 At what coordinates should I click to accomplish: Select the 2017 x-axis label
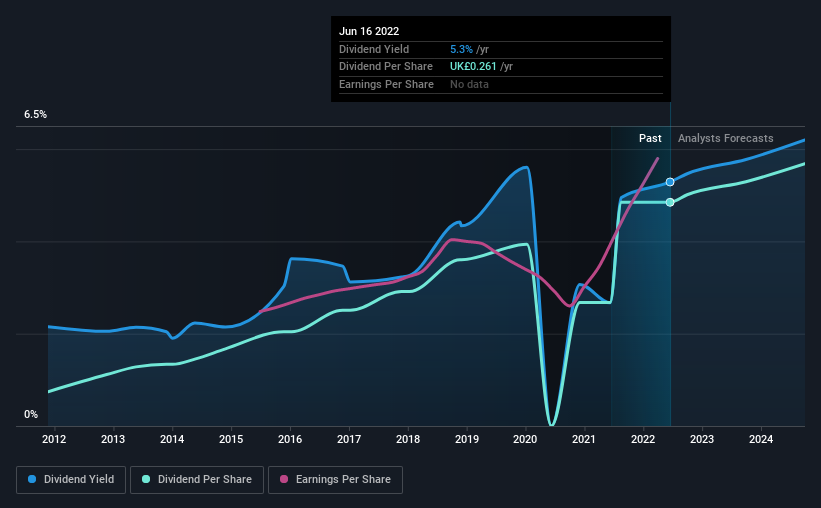click(x=349, y=439)
